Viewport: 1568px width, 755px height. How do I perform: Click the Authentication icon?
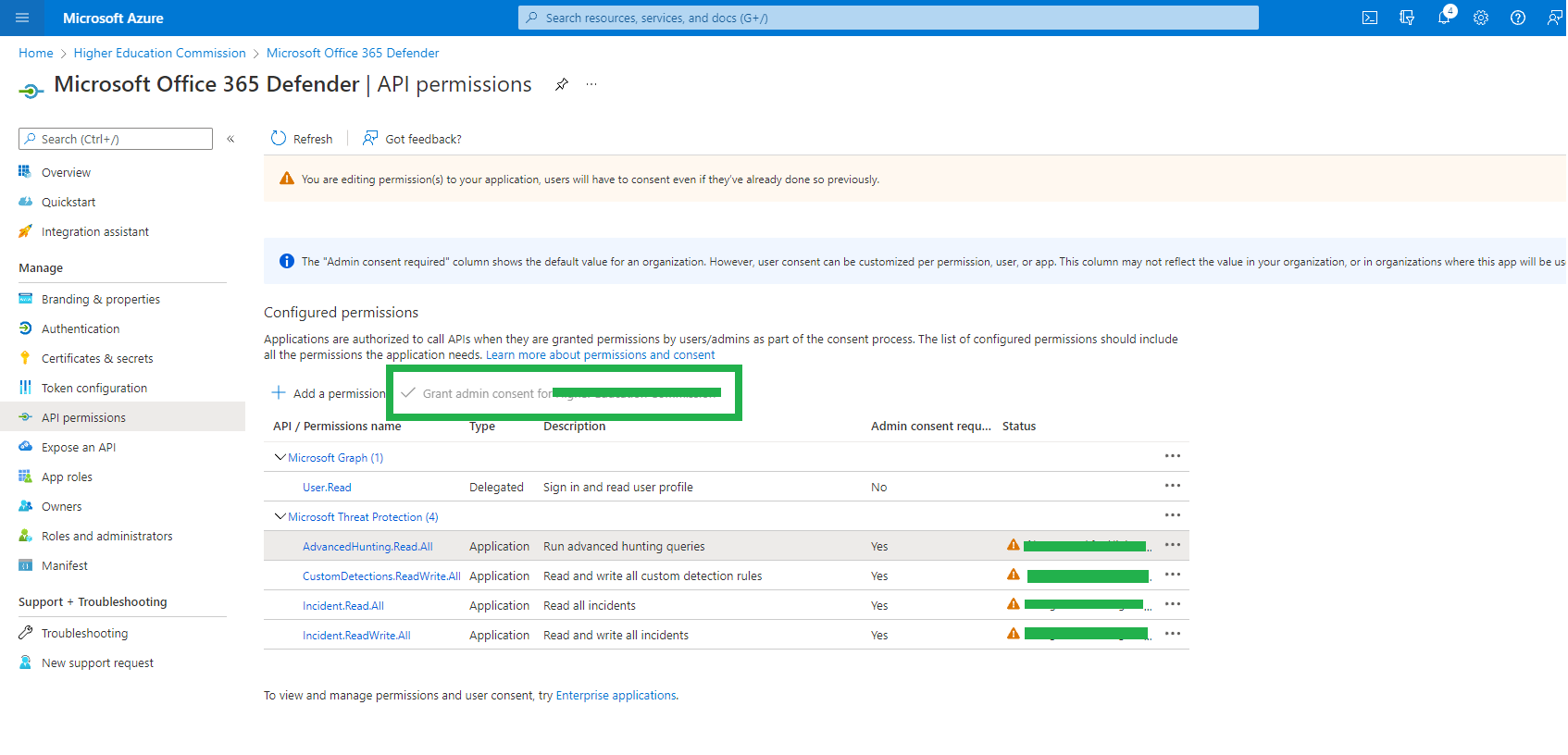coord(25,328)
